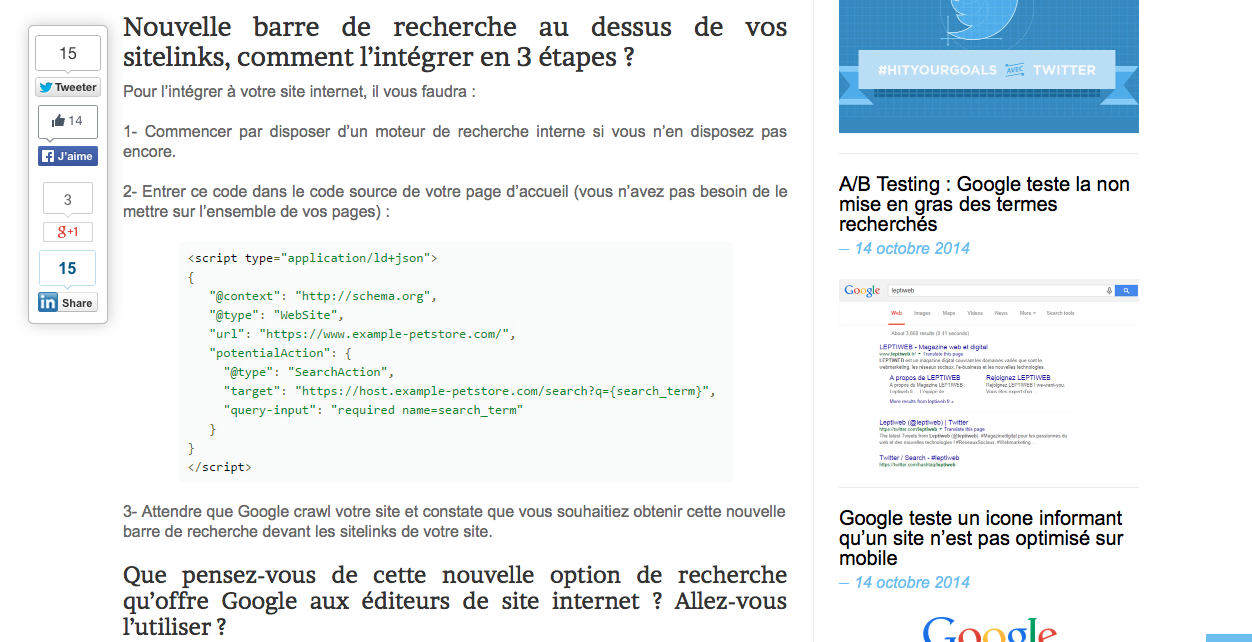Click first '14 octobre 2014' date under A/B Testing
Viewport: 1252px width, 642px height.
coord(912,248)
